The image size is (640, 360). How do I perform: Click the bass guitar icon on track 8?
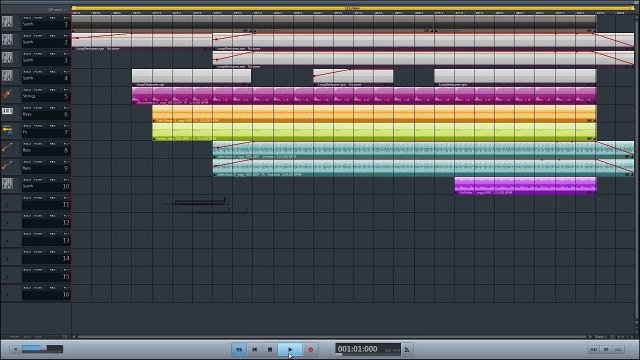[x=7, y=148]
